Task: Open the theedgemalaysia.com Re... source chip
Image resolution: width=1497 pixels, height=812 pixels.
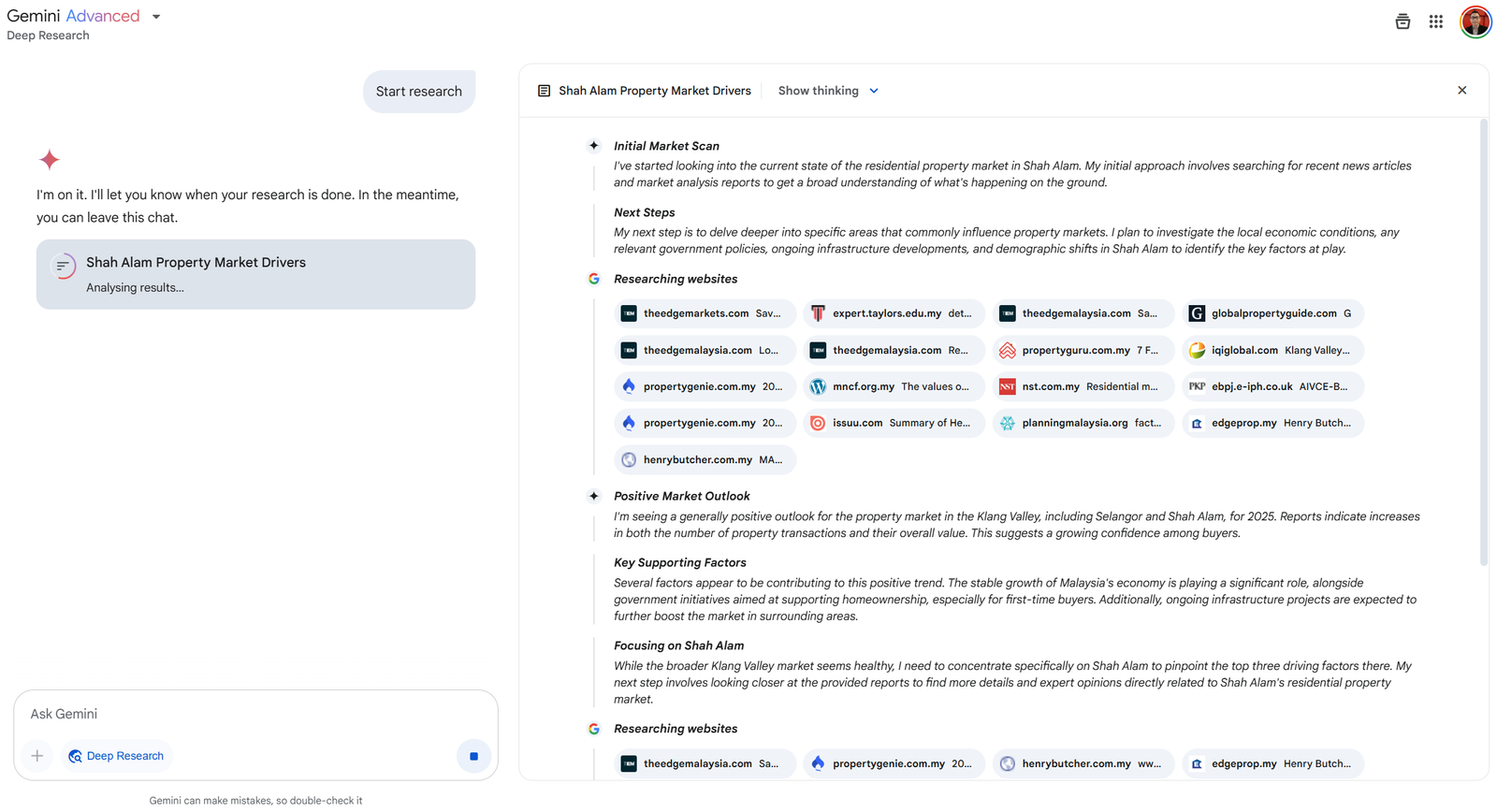Action: (x=894, y=350)
